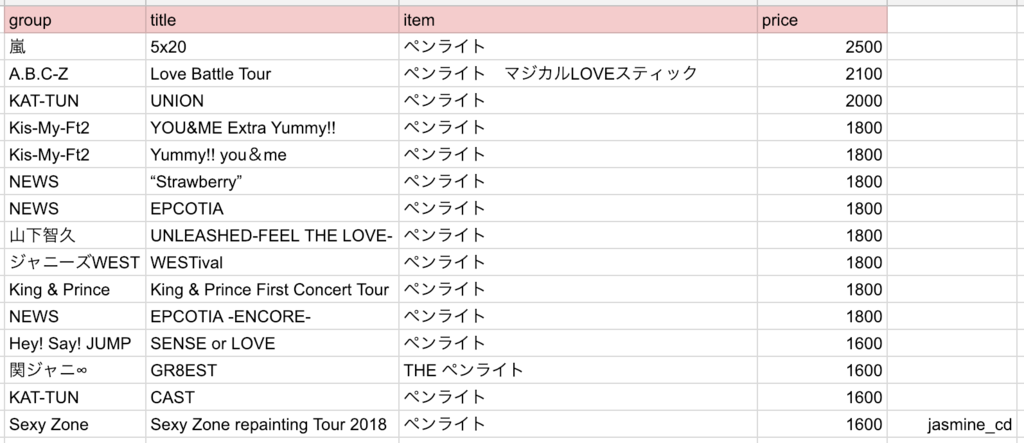
Task: Click the price cell showing 2100
Action: (x=822, y=74)
